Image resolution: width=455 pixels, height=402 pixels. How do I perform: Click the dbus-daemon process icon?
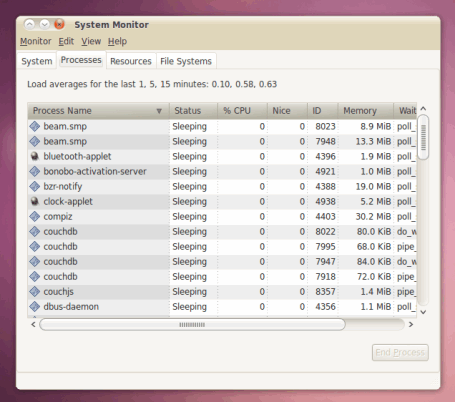coord(35,306)
